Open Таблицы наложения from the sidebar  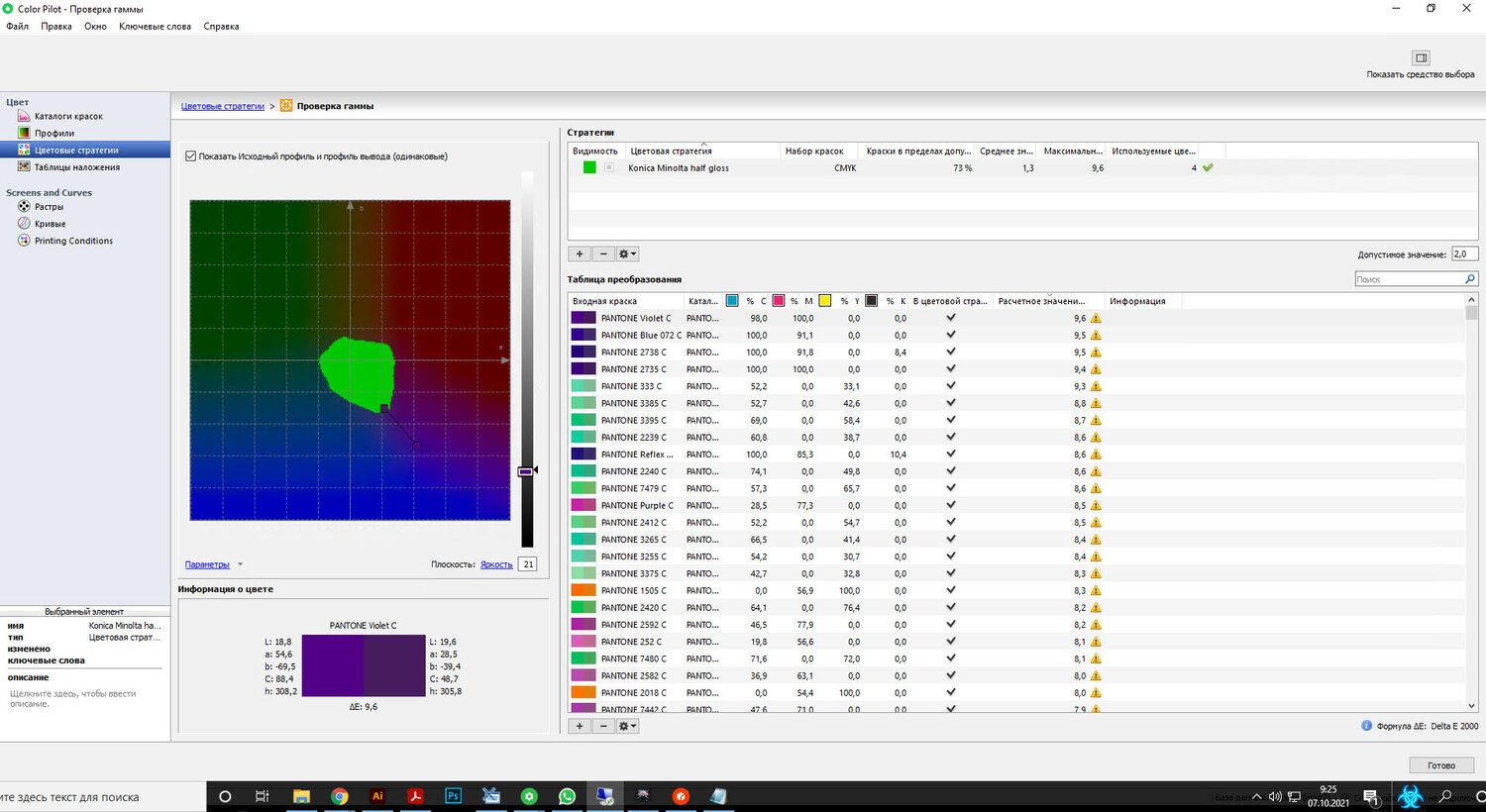click(x=76, y=167)
